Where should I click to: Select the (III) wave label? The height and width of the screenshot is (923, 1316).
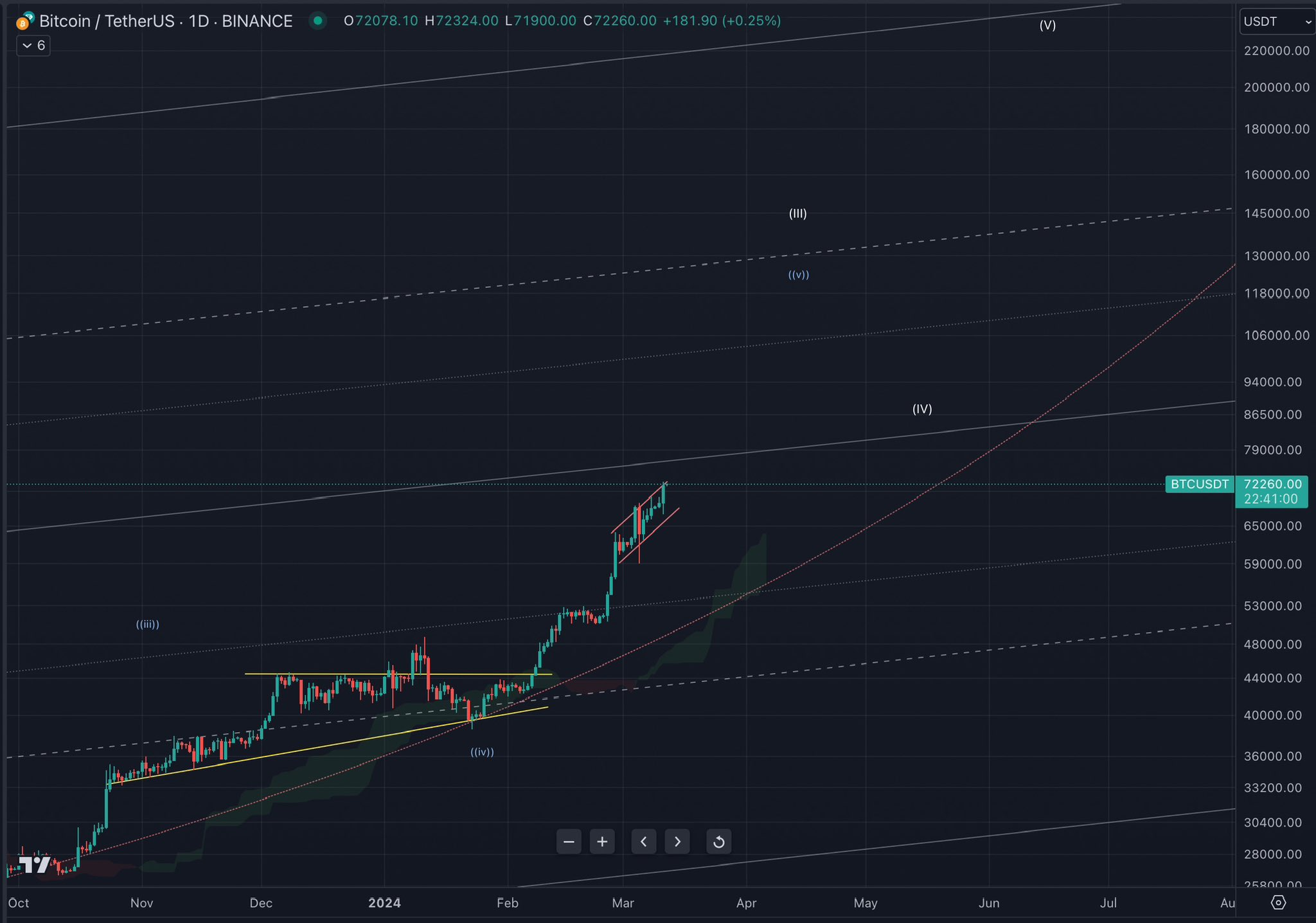[x=797, y=213]
